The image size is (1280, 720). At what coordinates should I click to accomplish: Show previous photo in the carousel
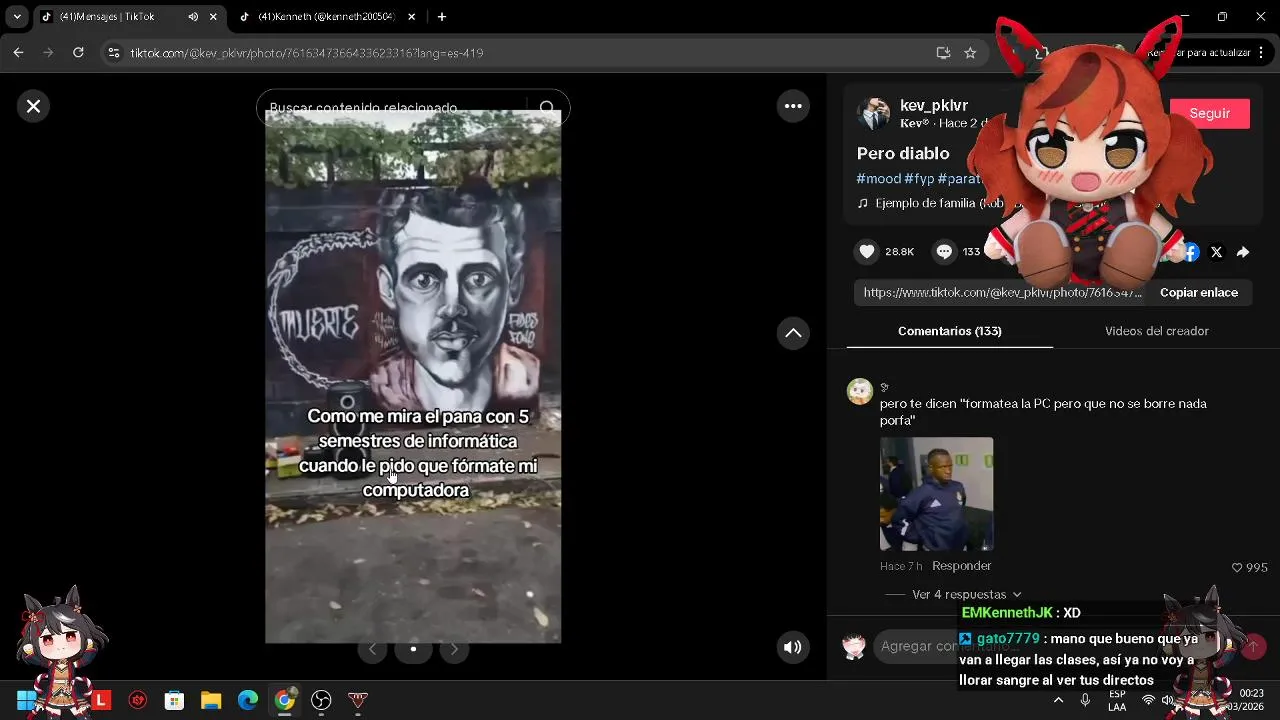372,649
